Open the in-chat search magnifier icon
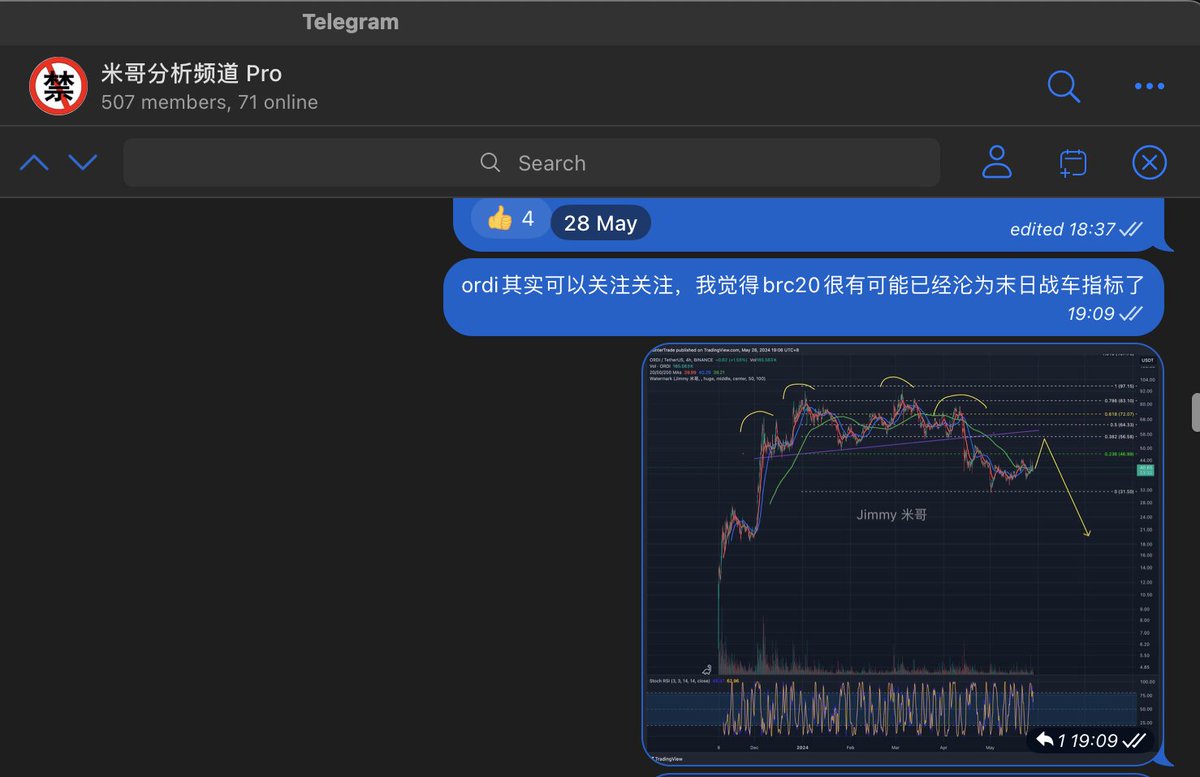 point(1064,87)
